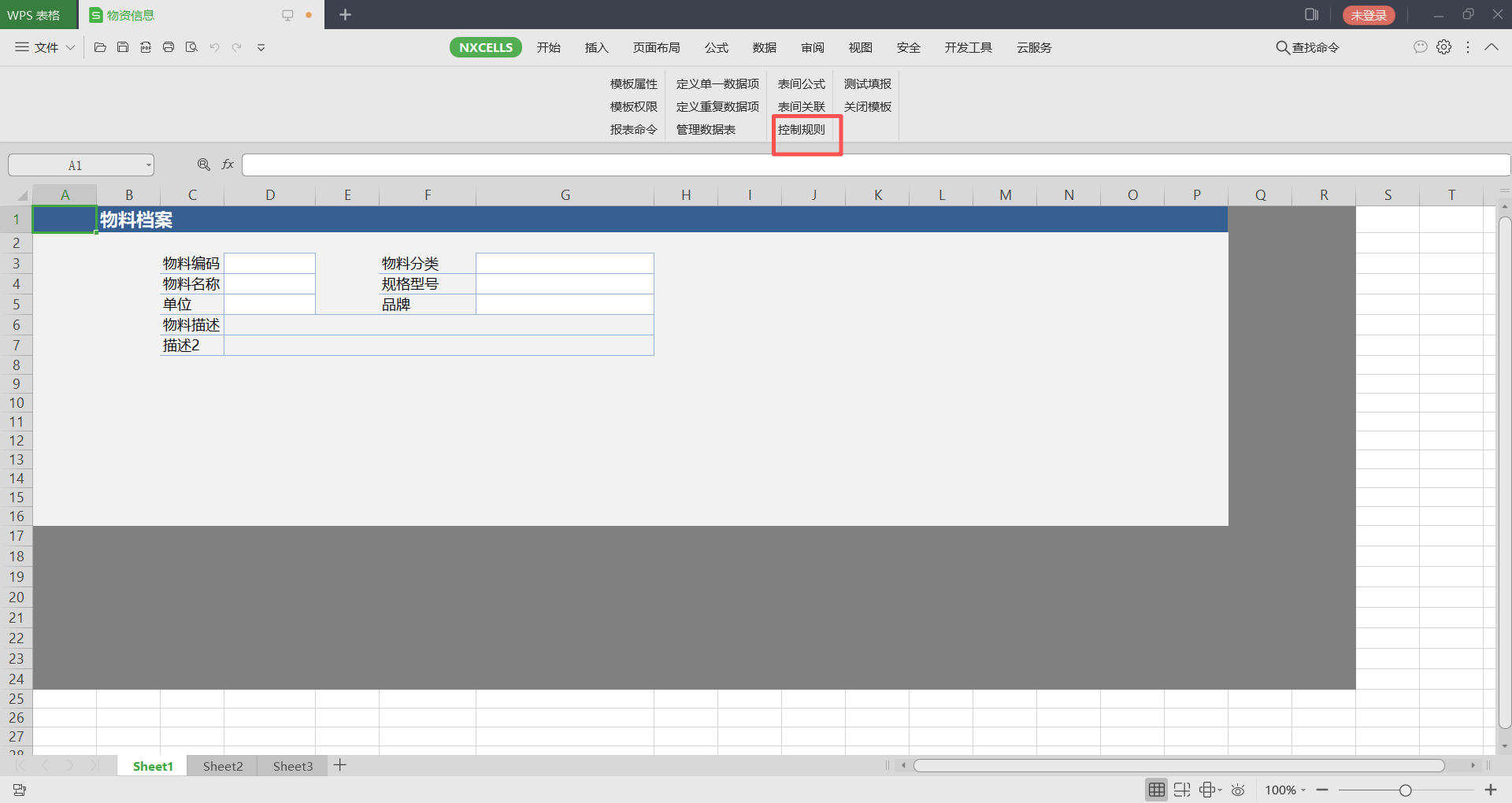This screenshot has height=803, width=1512.
Task: Click the zoom magnifier beside the formula bar
Action: tap(204, 165)
